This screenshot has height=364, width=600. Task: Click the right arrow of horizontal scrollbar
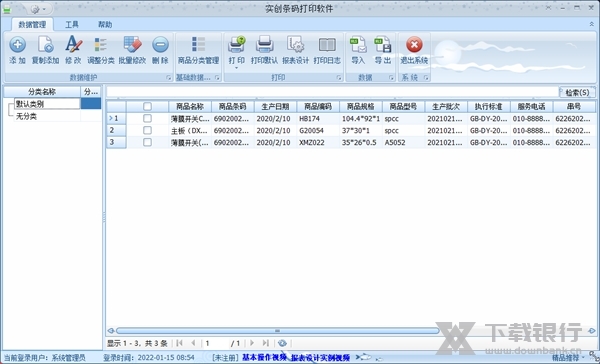(x=592, y=330)
